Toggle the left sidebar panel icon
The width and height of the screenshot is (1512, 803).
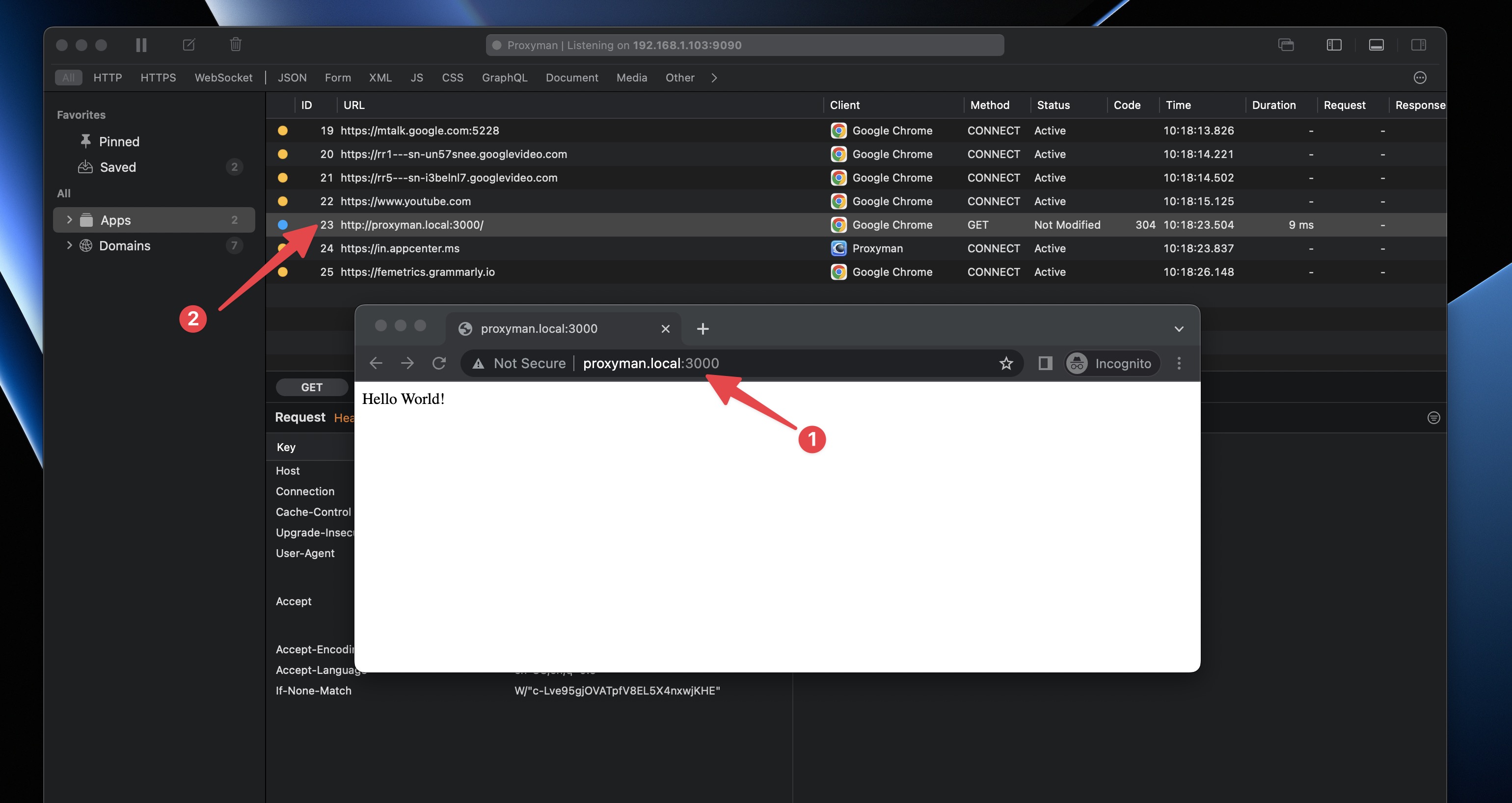coord(1334,45)
